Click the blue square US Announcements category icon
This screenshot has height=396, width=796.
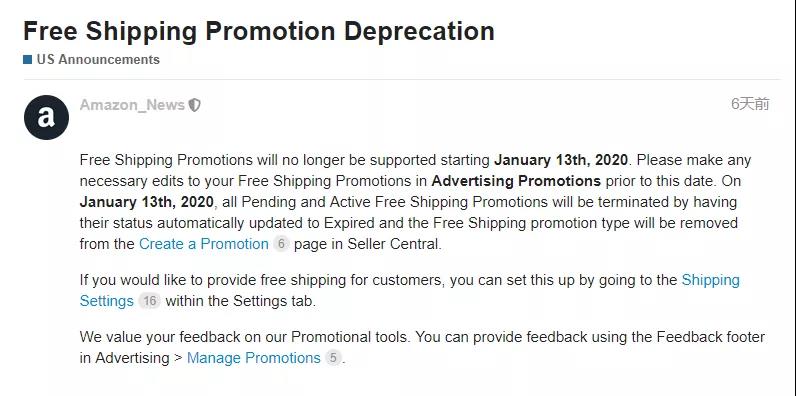click(27, 59)
